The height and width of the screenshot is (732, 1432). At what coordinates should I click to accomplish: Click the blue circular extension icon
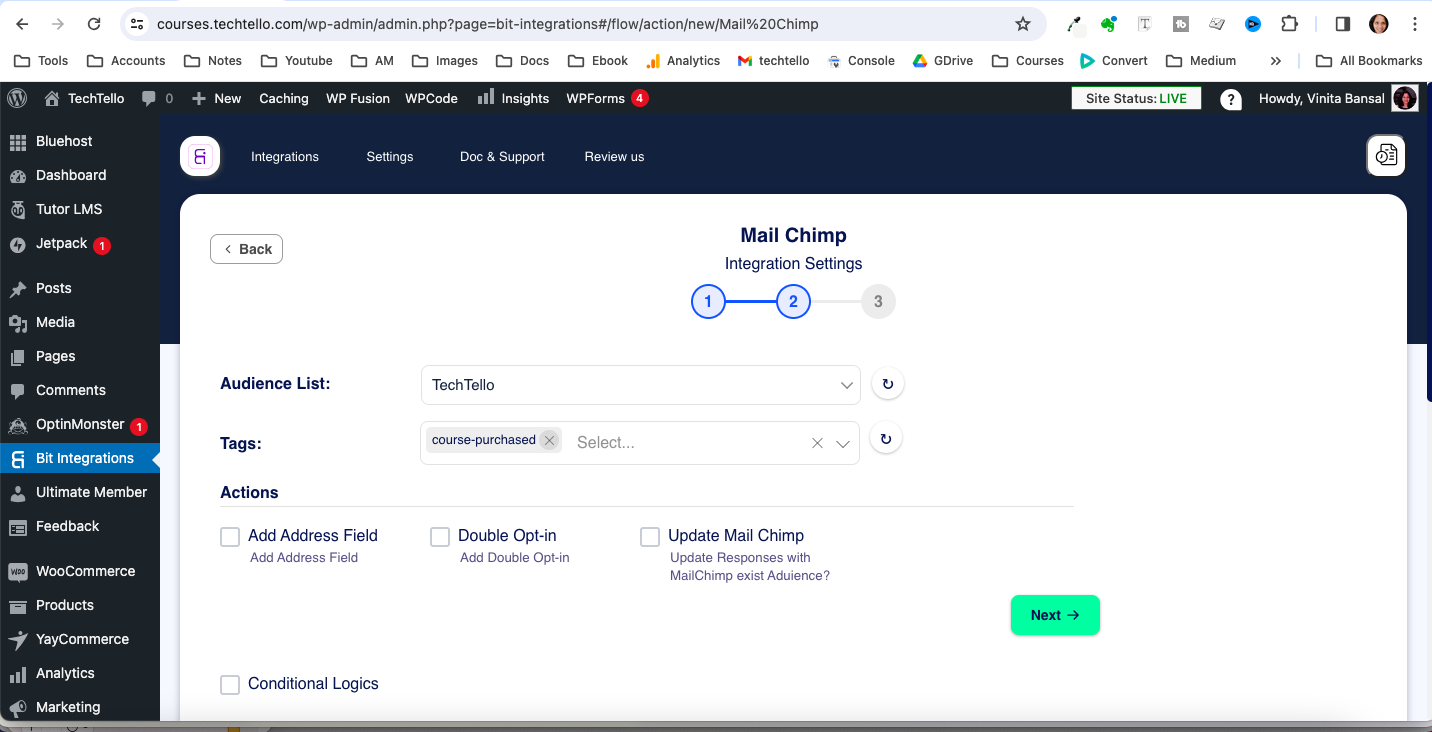[x=1253, y=24]
